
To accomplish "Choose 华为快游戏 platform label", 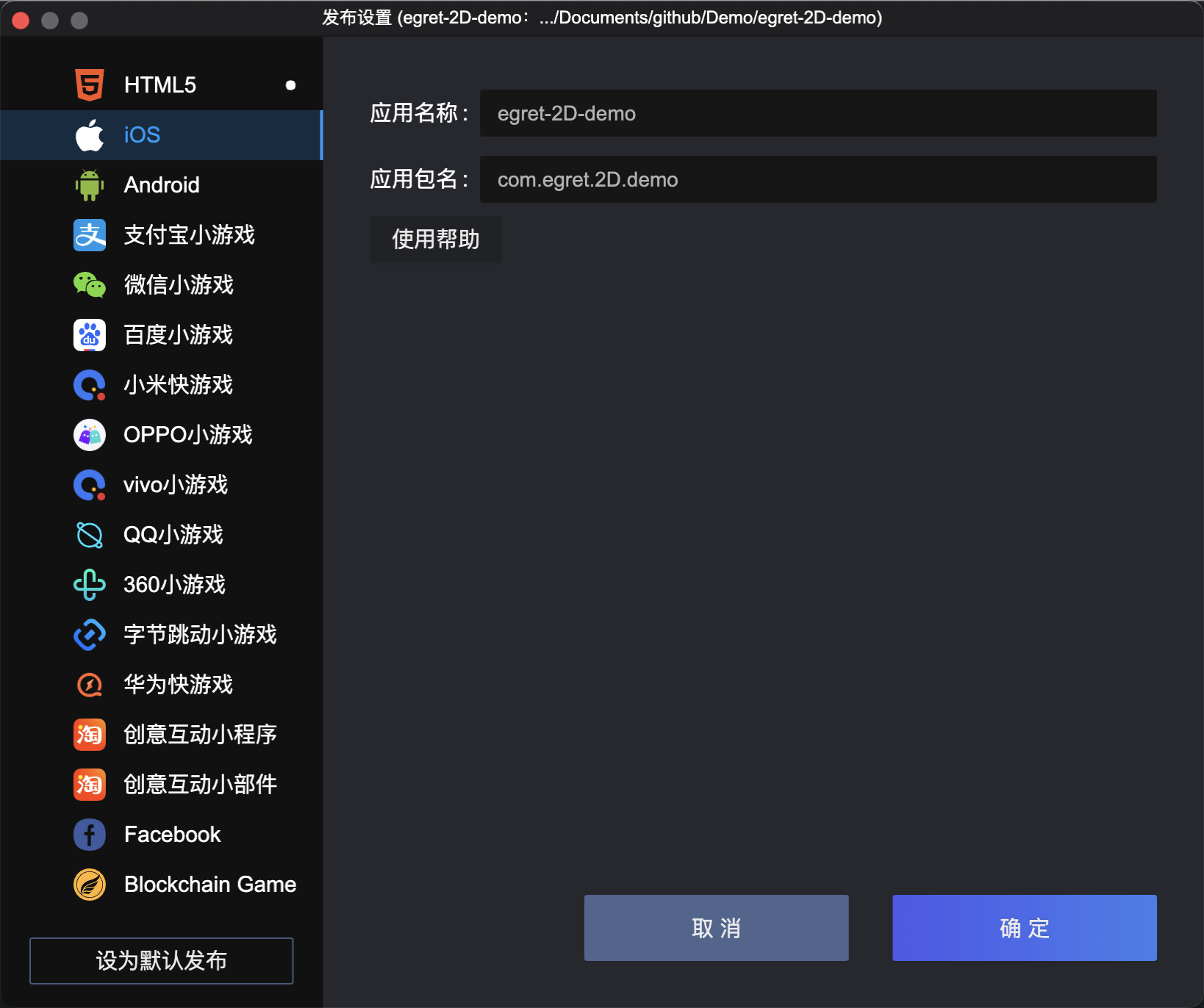I will click(178, 685).
